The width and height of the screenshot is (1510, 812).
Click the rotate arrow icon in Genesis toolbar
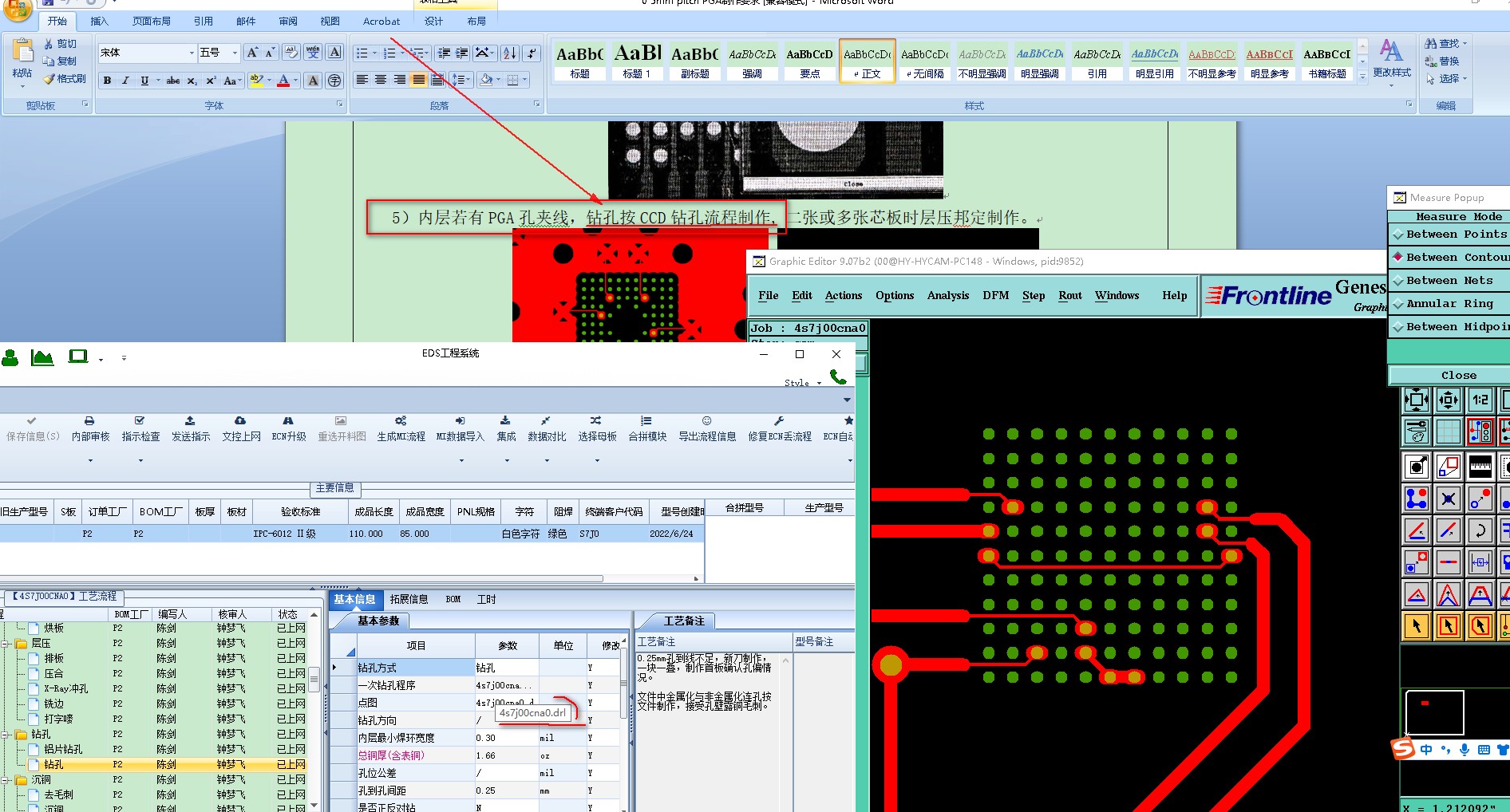tap(1480, 530)
